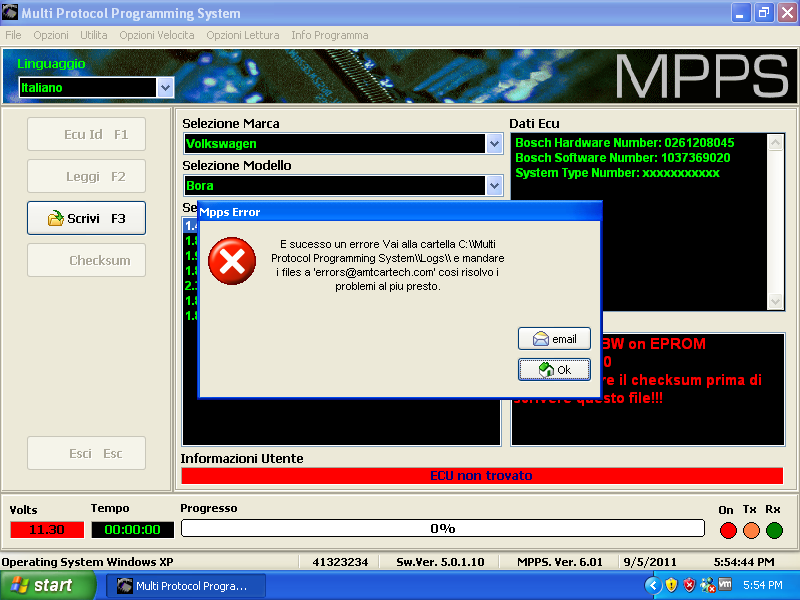800x600 pixels.
Task: Click the Ecu Id F1 button
Action: click(x=86, y=134)
